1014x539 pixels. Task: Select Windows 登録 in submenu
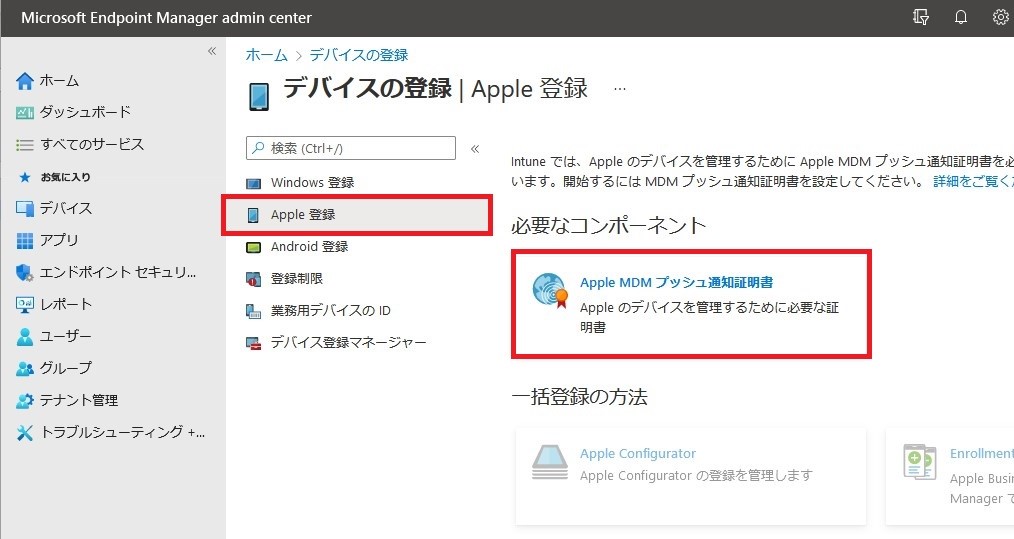pyautogui.click(x=312, y=183)
